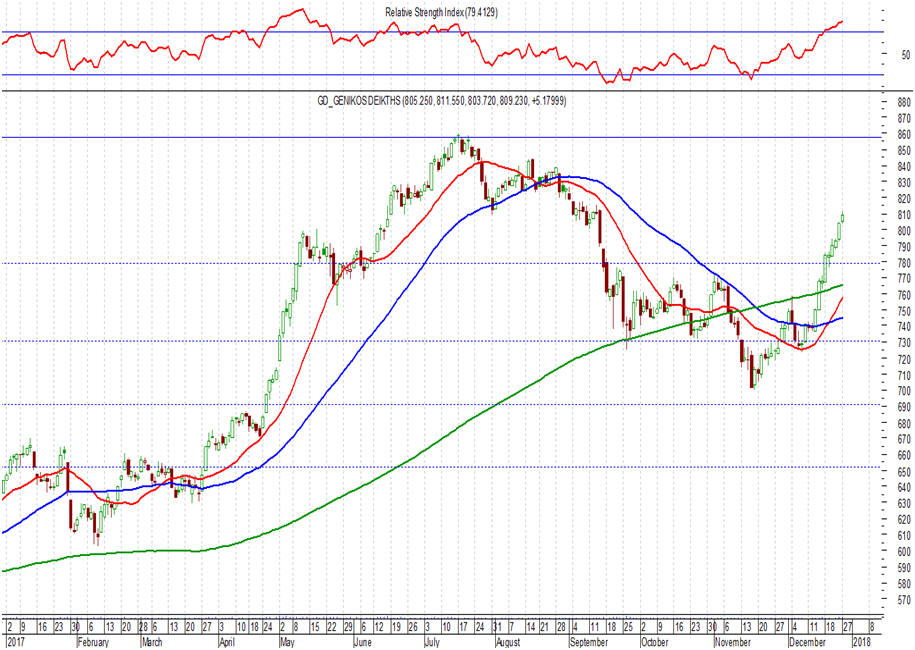Select the 600 price axis label

[903, 551]
